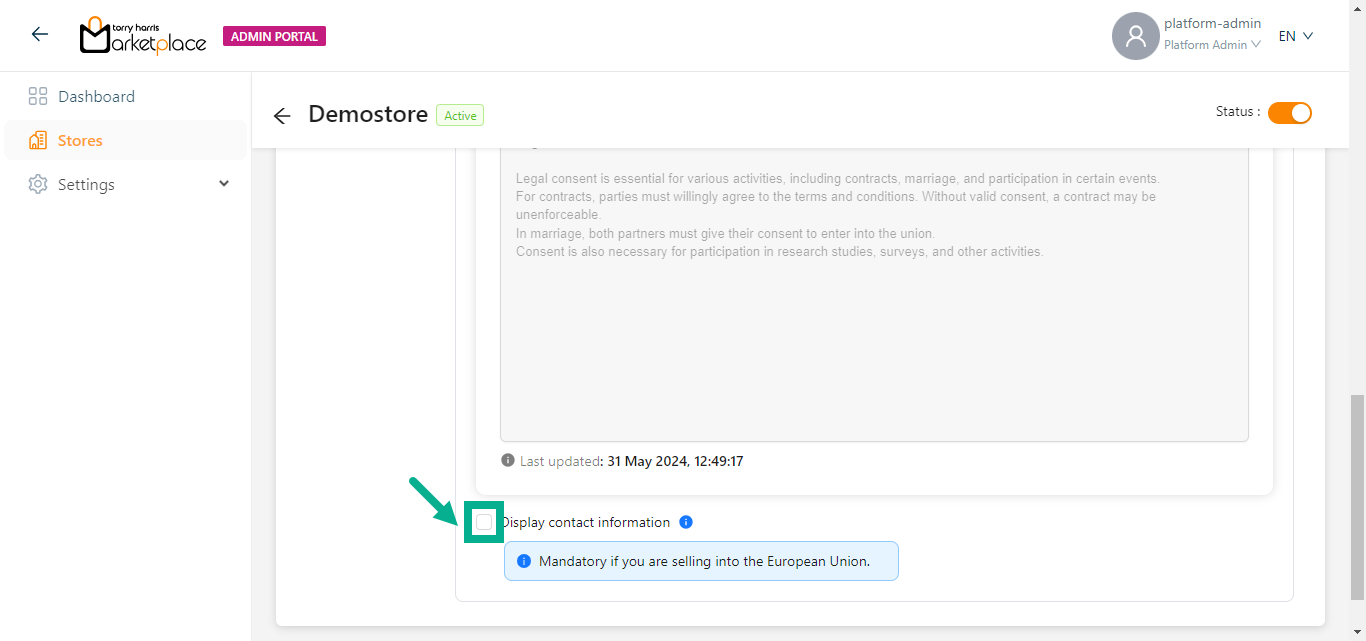
Task: Open Dashboard from the sidebar
Action: pyautogui.click(x=96, y=97)
